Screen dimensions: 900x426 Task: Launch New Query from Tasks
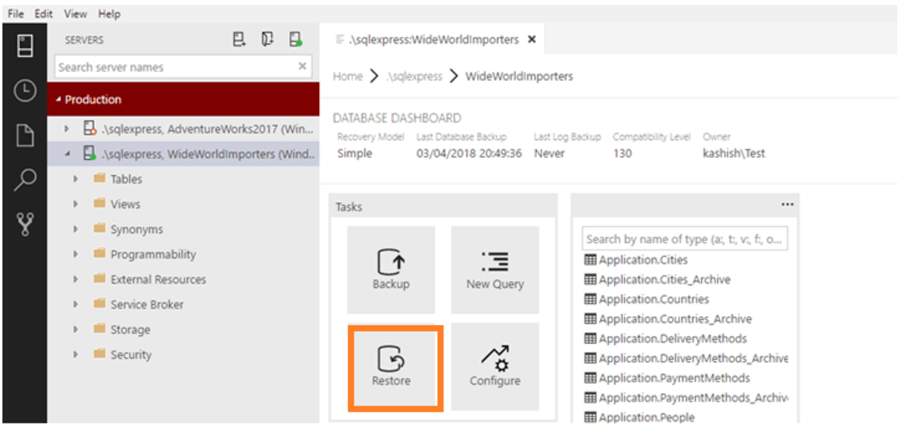495,268
